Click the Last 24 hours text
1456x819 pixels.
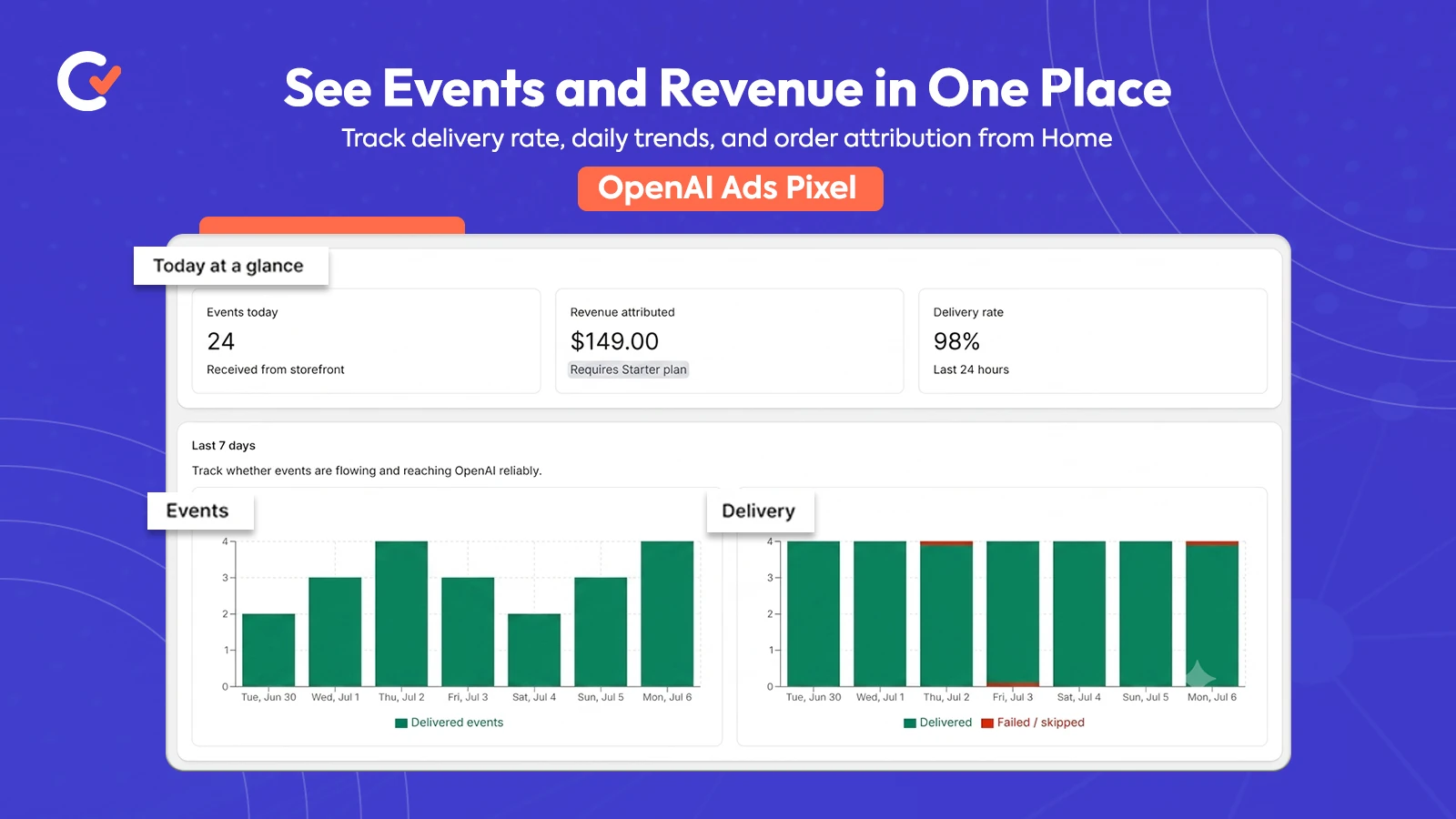click(971, 369)
